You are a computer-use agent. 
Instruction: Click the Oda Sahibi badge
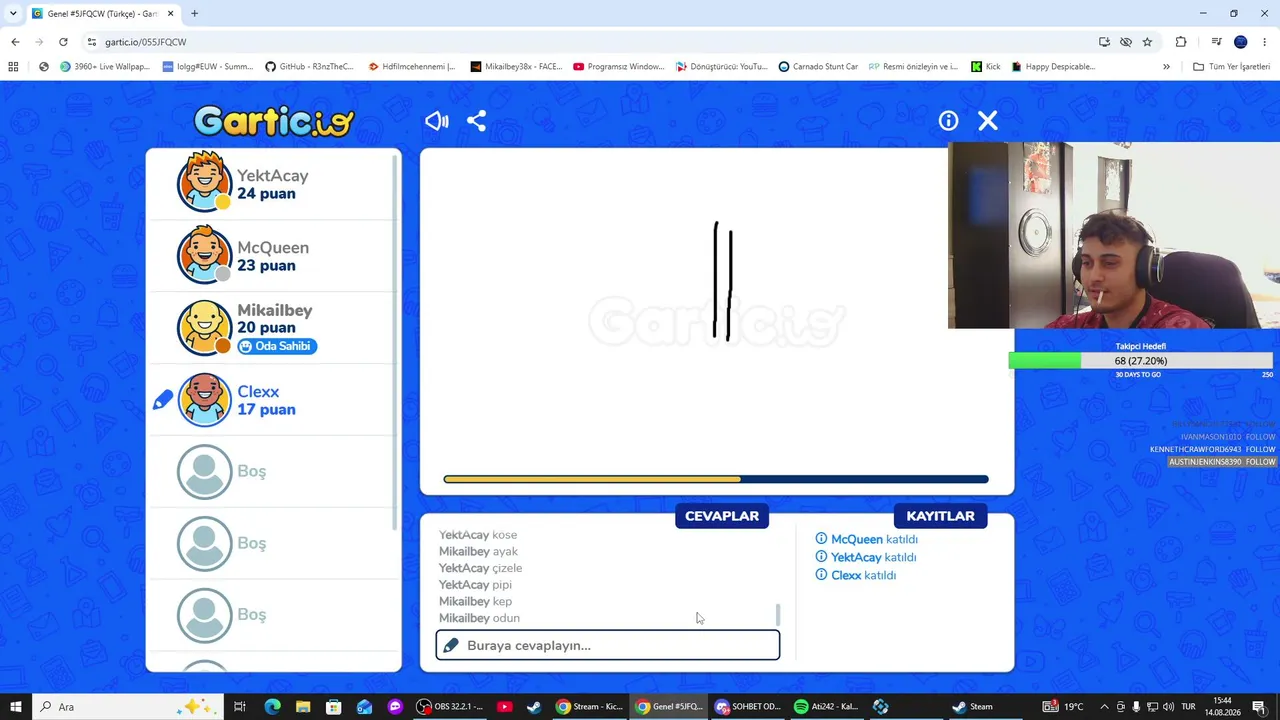(x=277, y=346)
